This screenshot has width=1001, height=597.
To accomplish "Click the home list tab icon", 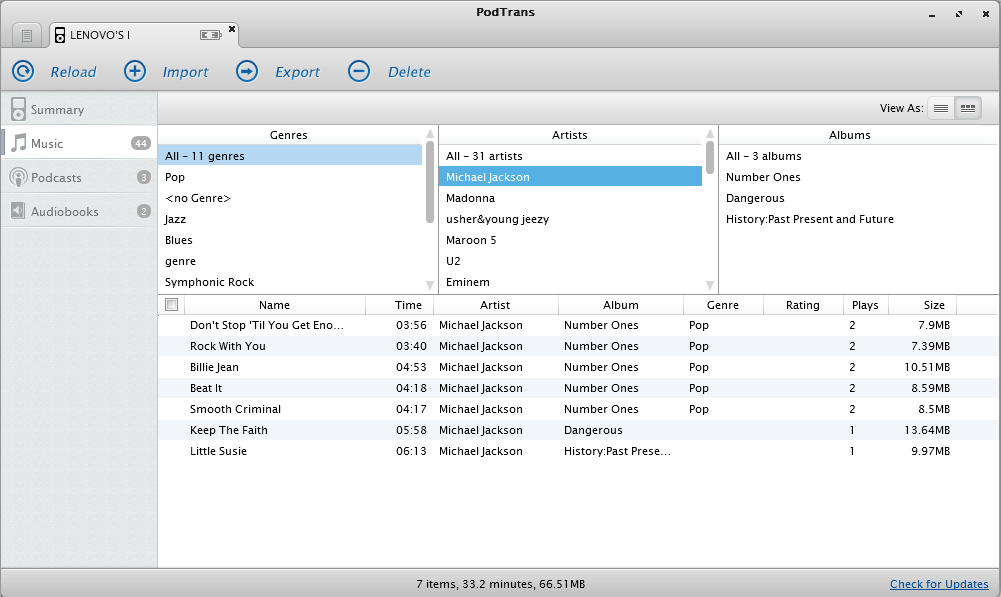I will point(27,35).
